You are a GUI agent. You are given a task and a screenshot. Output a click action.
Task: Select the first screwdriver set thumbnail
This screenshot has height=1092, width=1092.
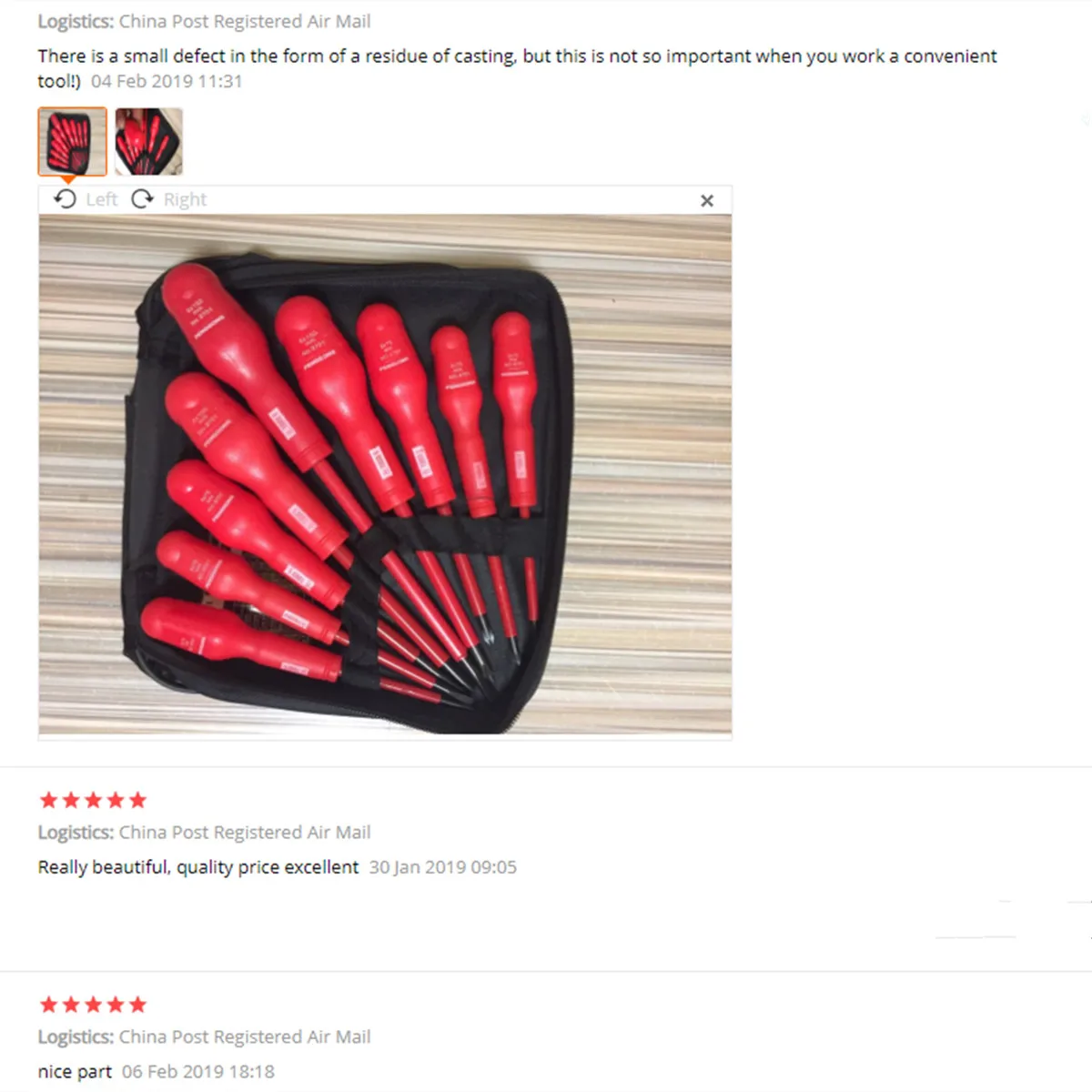72,141
